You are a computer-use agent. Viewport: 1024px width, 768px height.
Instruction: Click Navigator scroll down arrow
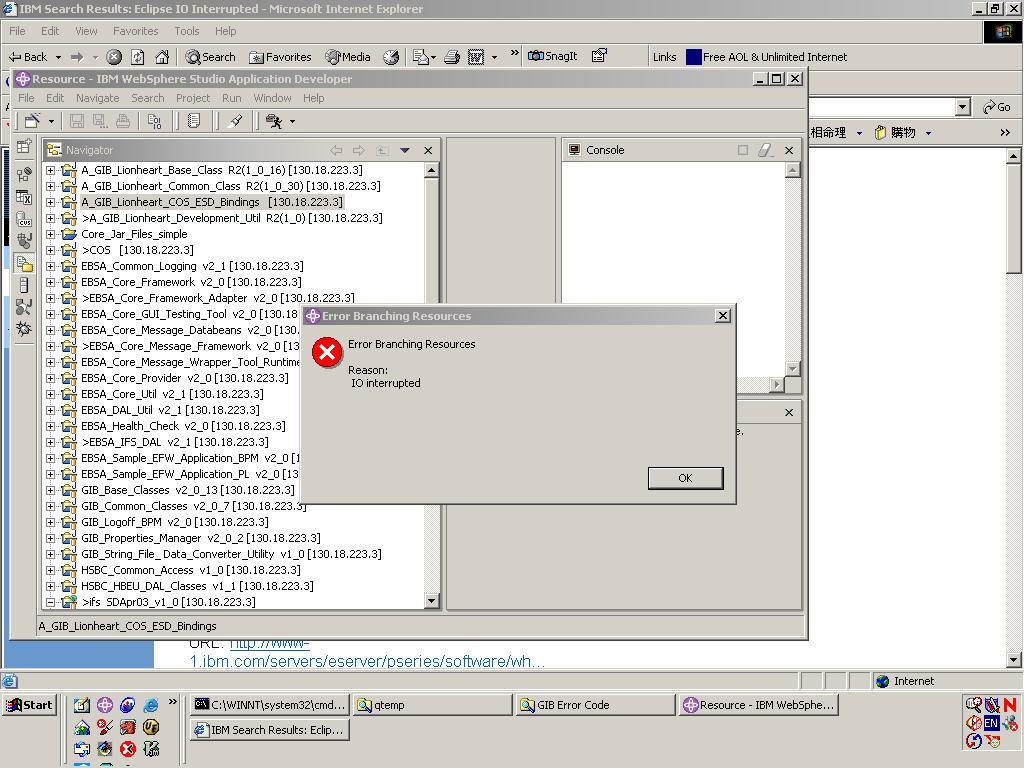tap(431, 601)
